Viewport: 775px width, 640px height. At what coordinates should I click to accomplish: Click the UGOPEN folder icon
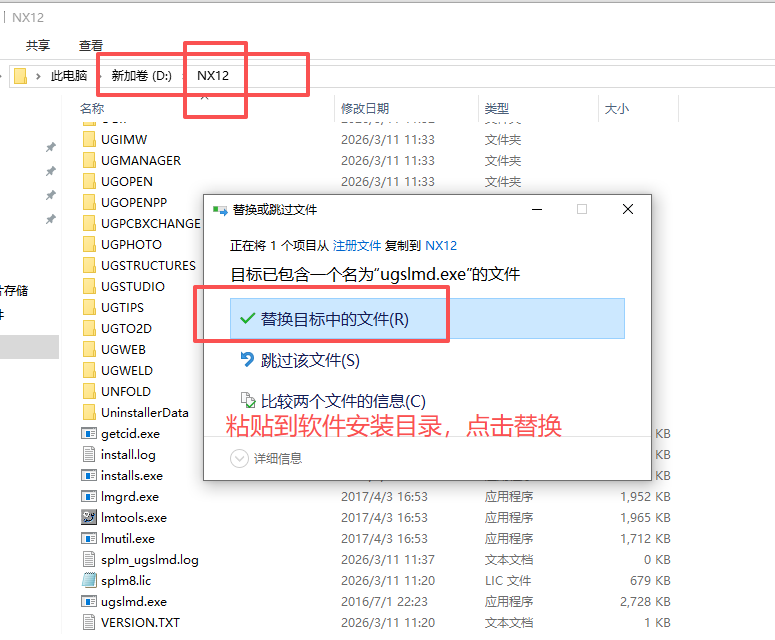click(89, 181)
